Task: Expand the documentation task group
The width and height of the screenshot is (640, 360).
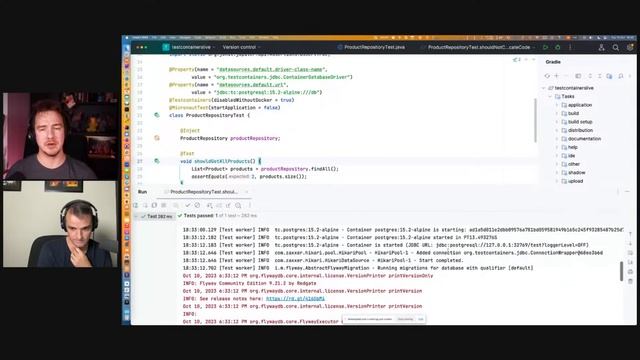Action: click(556, 139)
